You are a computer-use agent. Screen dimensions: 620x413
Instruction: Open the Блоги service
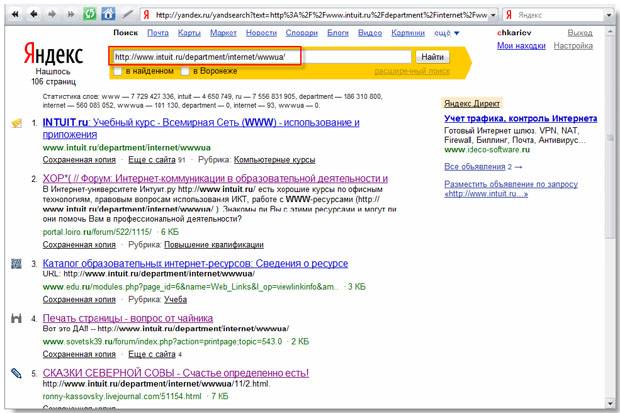pos(338,33)
